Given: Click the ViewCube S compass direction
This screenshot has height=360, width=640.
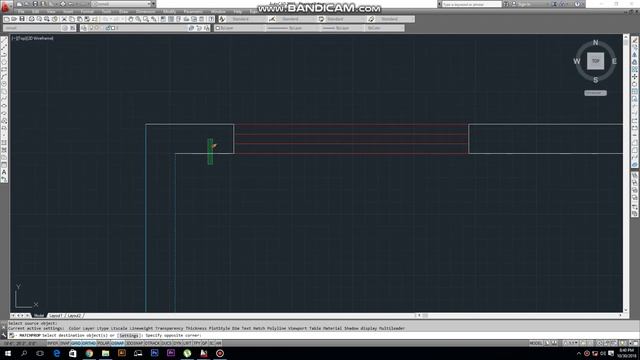Looking at the screenshot, I should tap(596, 80).
